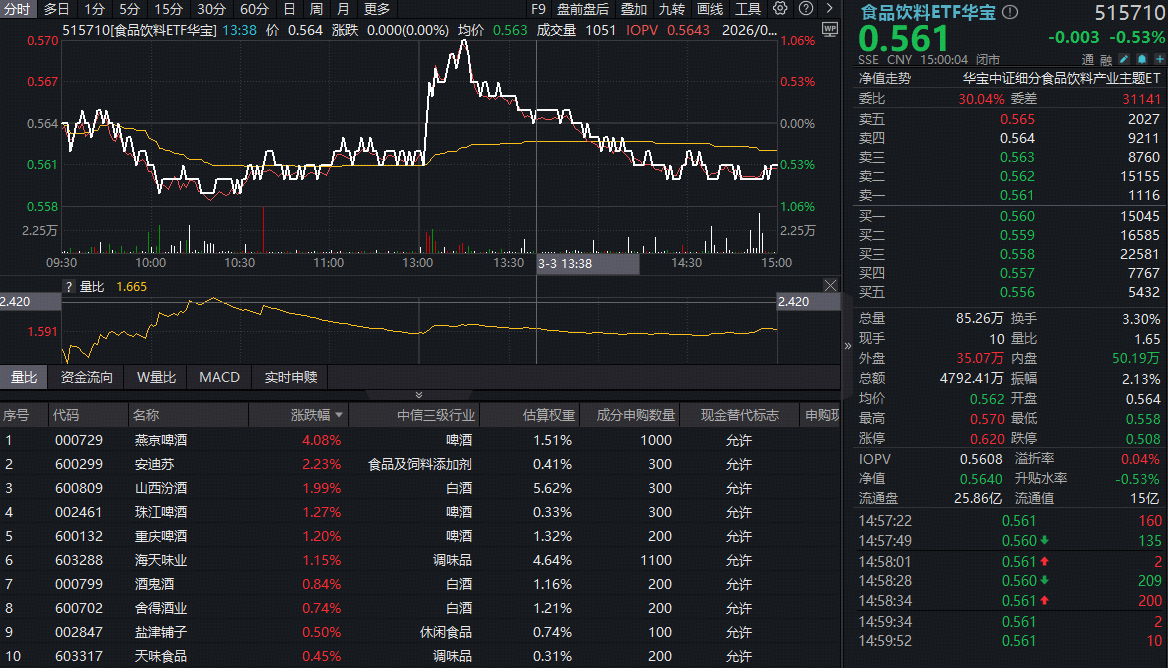This screenshot has width=1168, height=668.
Task: Select the 资金流向 tab
Action: [x=87, y=377]
